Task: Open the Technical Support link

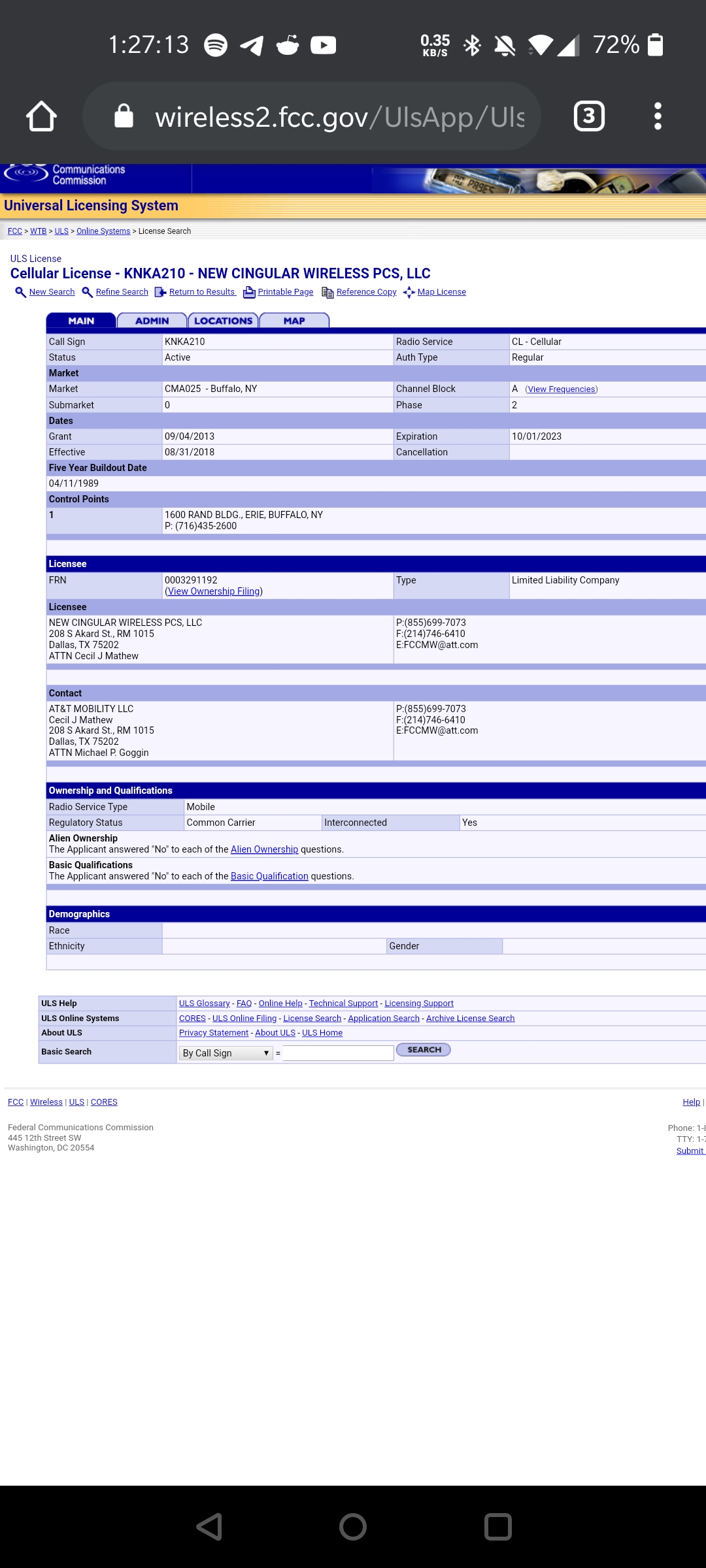Action: point(343,1004)
